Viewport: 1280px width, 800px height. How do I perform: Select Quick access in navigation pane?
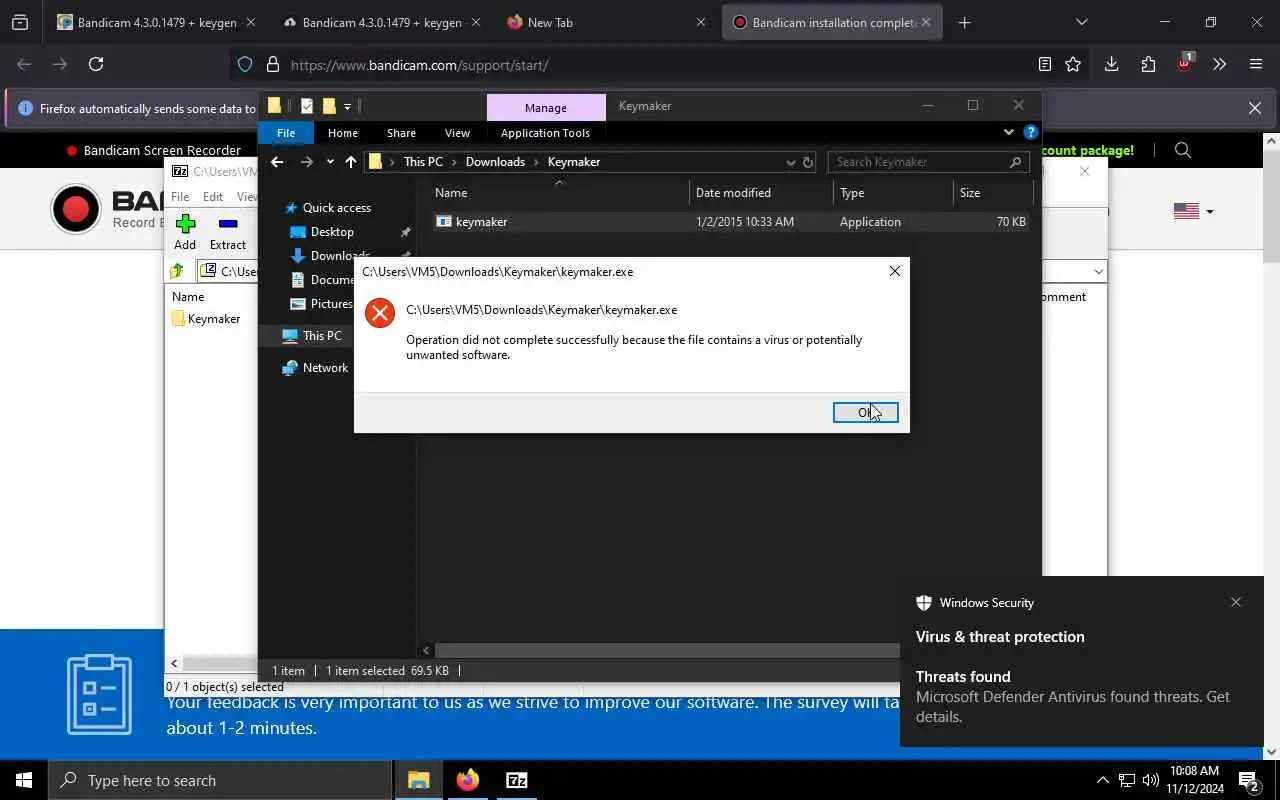coord(337,208)
